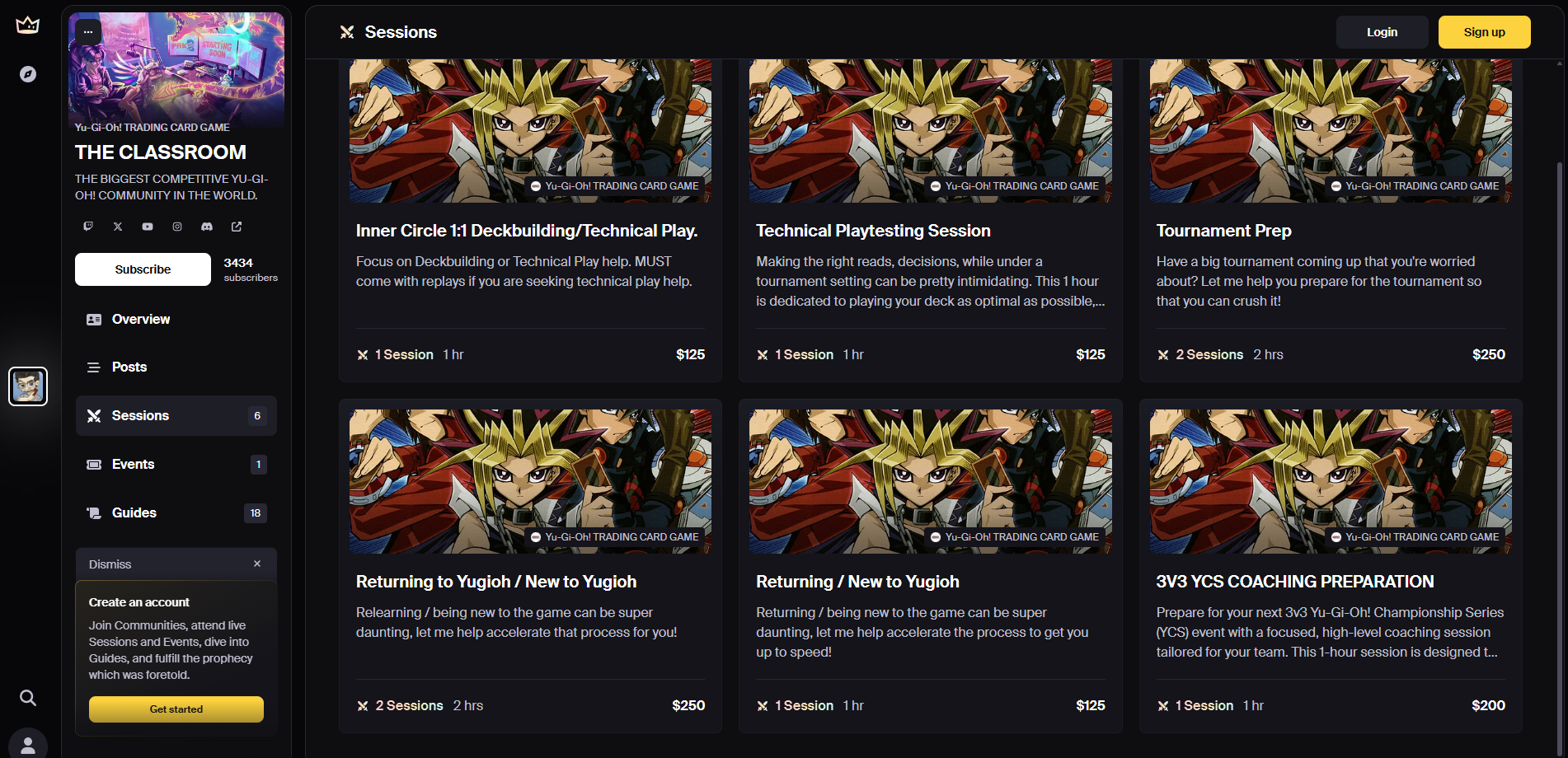Open the Guides section
Screen dimensions: 1568x758
[176, 512]
